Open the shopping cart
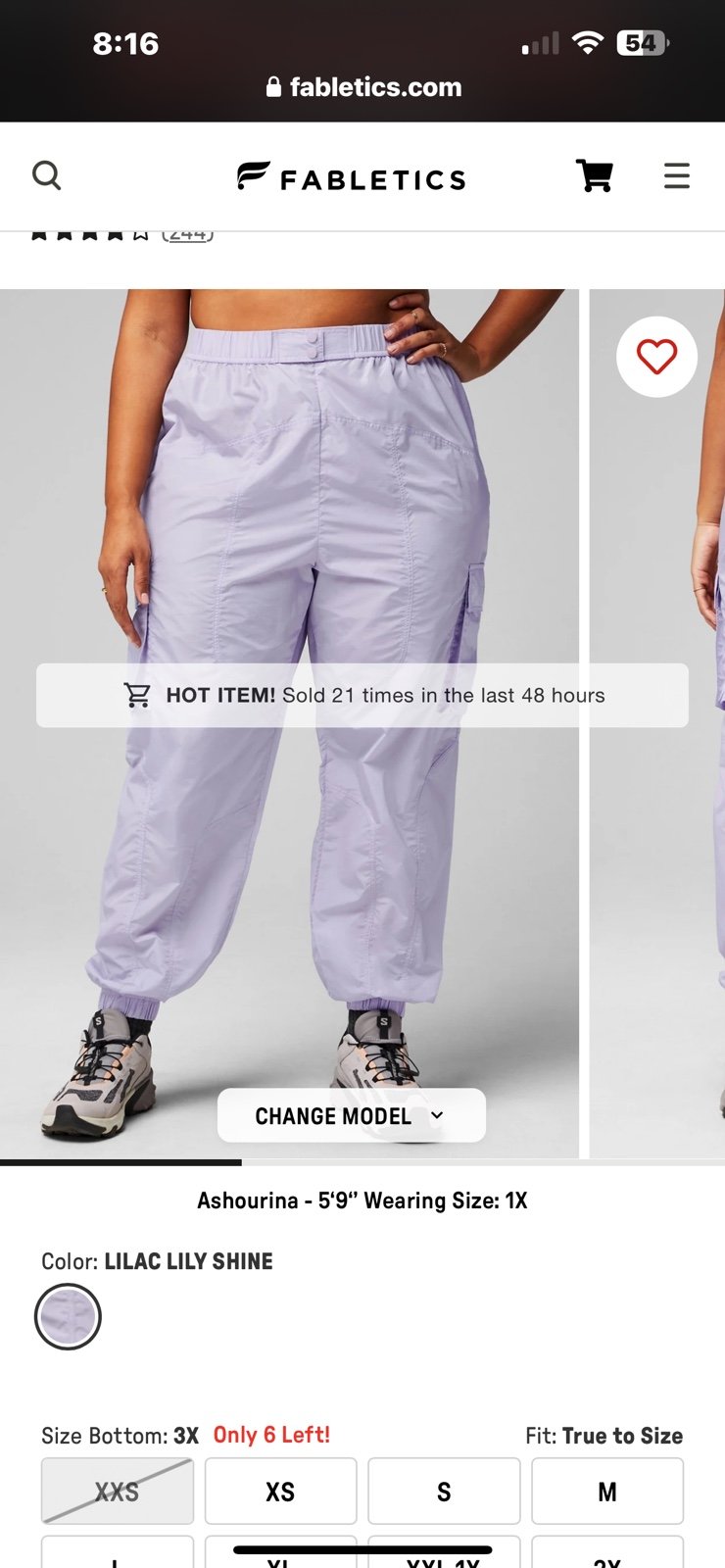 tap(594, 175)
